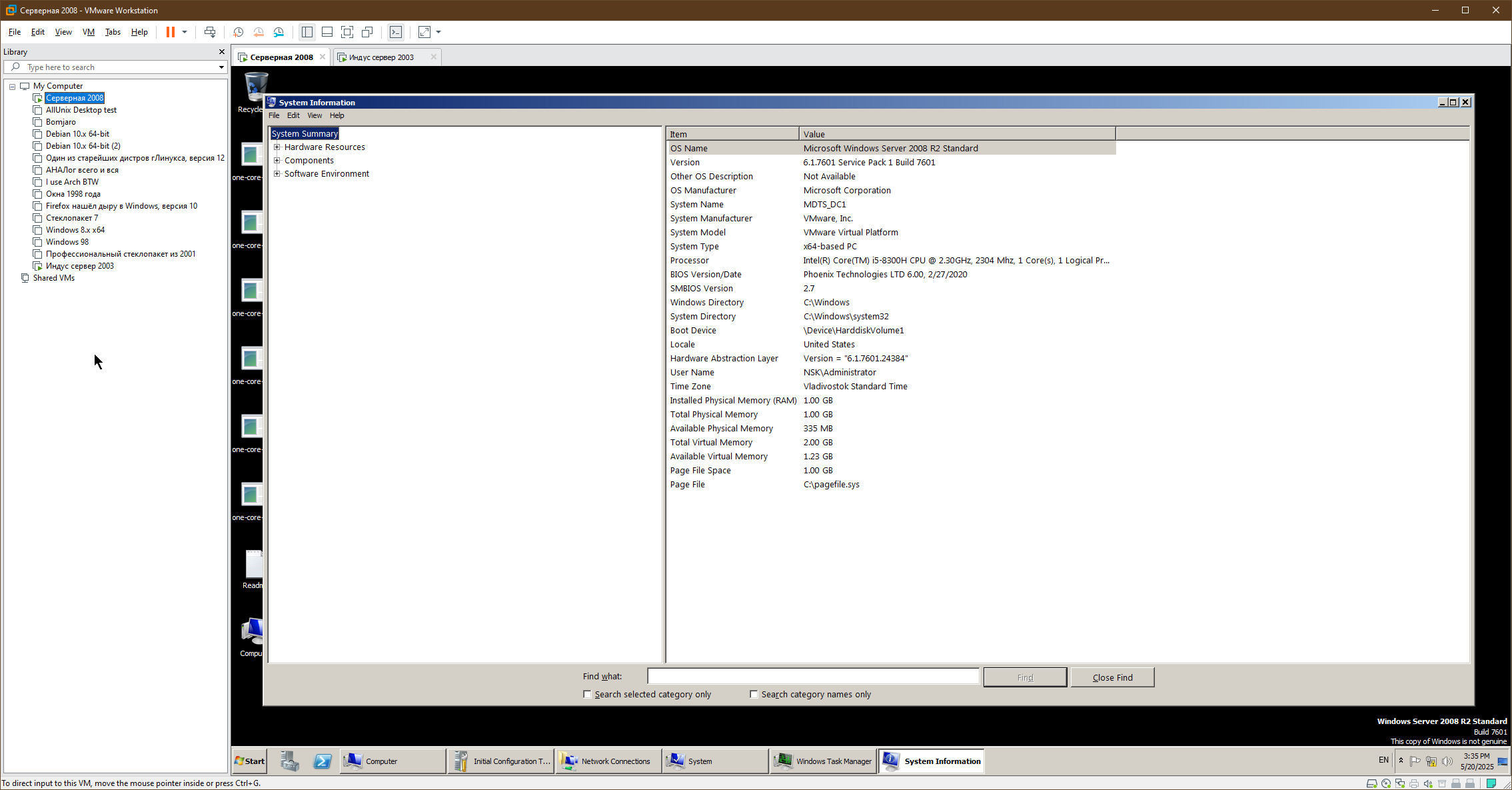Select Windows Task Manager in guest taskbar
The height and width of the screenshot is (790, 1512).
coord(823,761)
